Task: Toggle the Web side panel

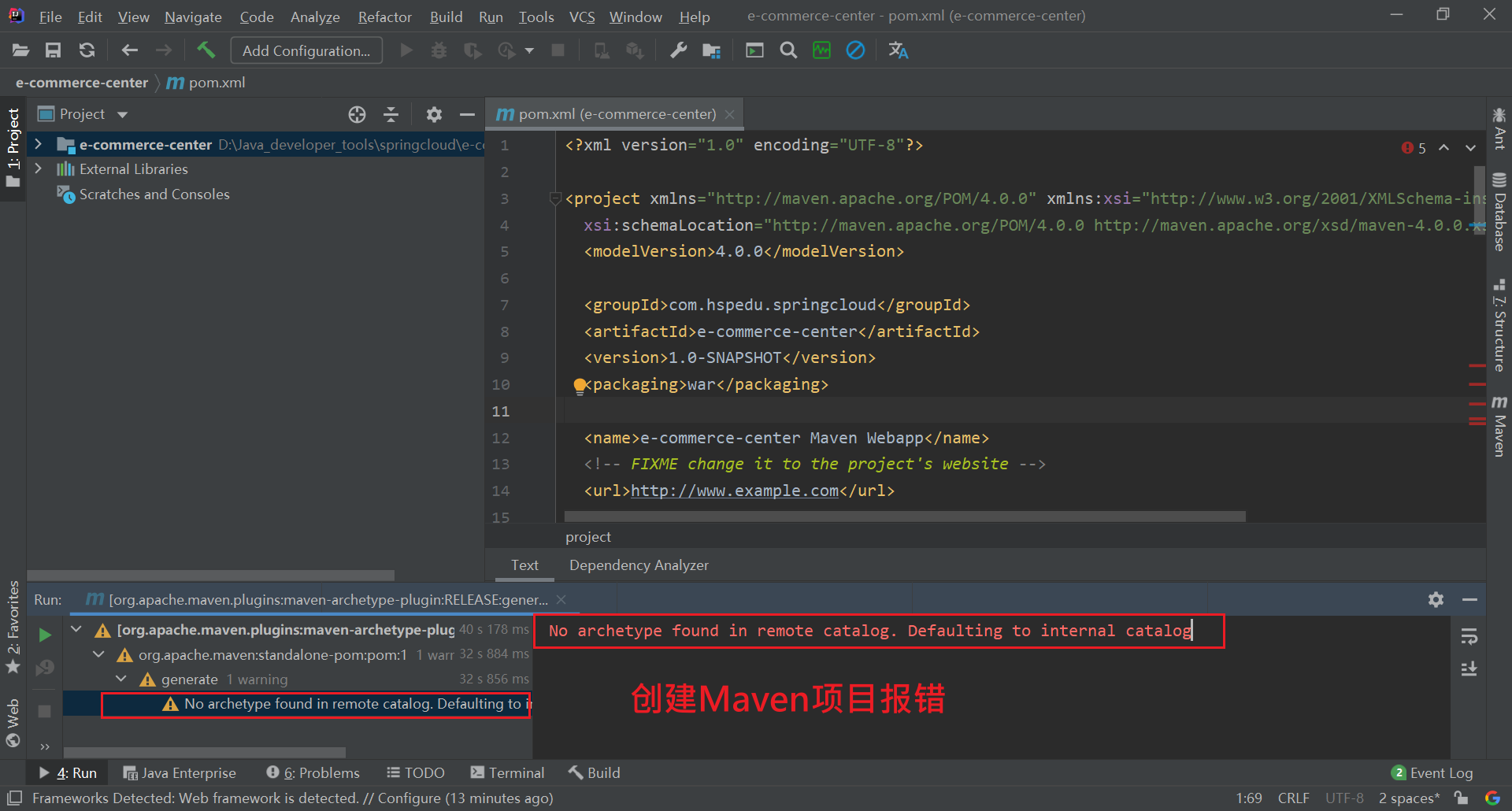Action: [x=13, y=723]
